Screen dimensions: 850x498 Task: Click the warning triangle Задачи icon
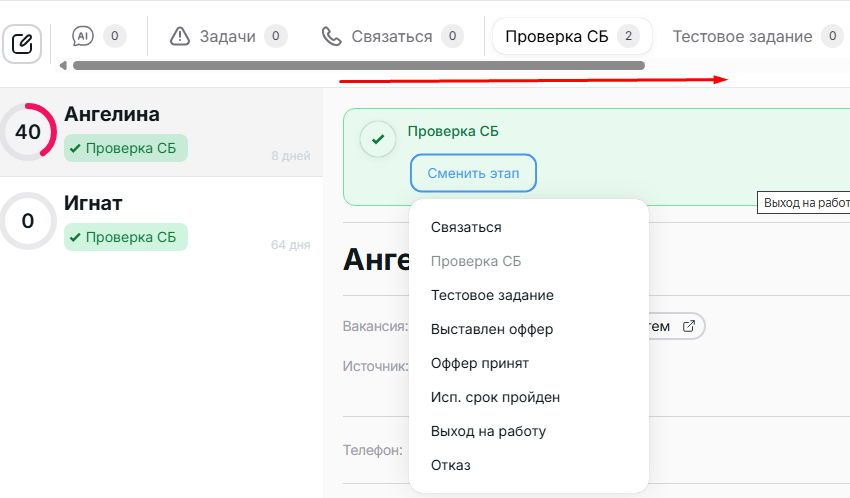(x=180, y=36)
